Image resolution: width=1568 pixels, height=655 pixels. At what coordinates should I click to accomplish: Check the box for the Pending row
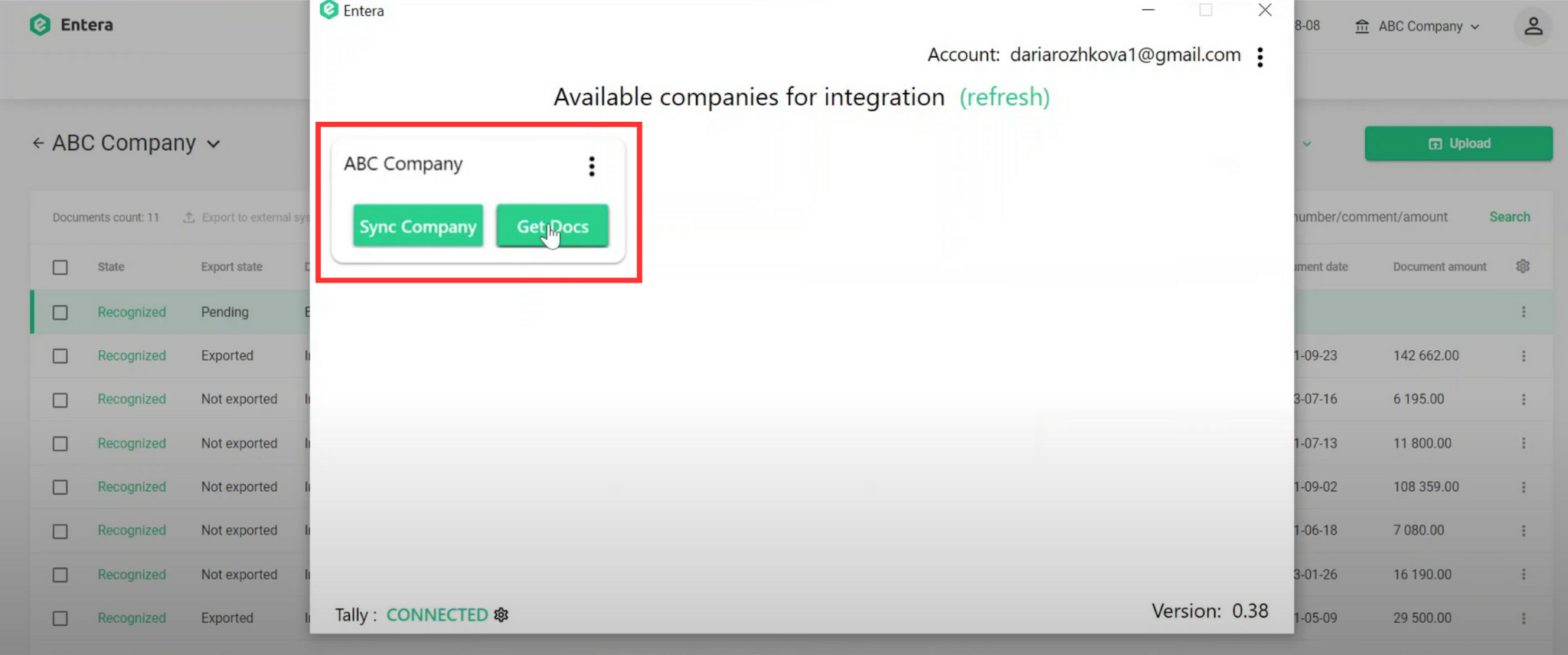(60, 313)
